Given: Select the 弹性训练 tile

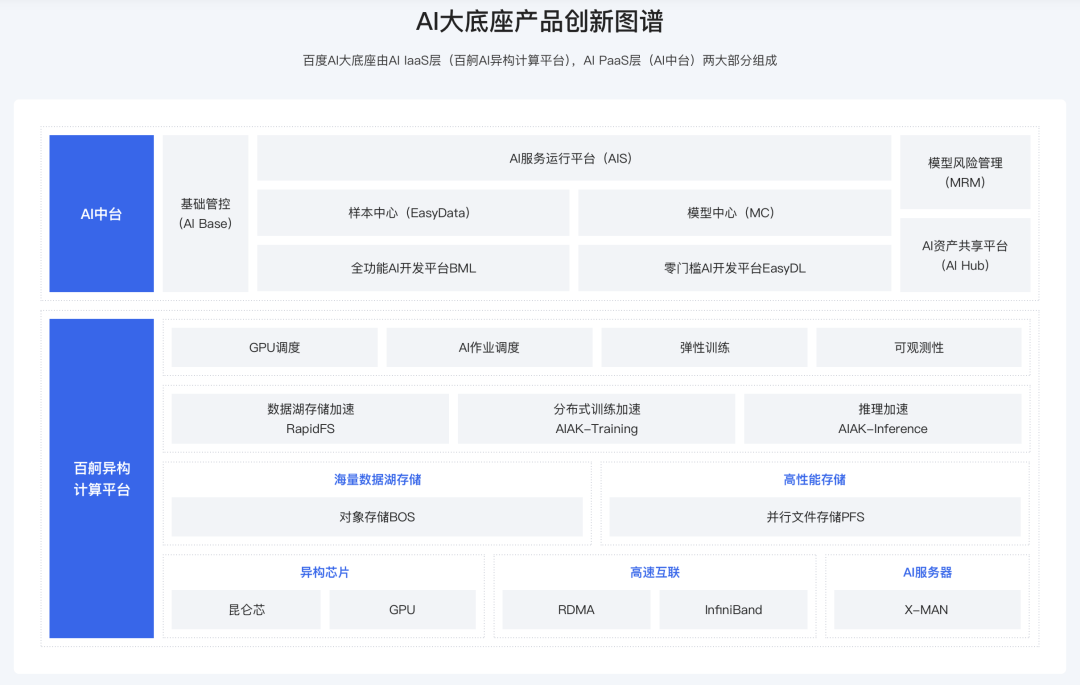Looking at the screenshot, I should [704, 347].
